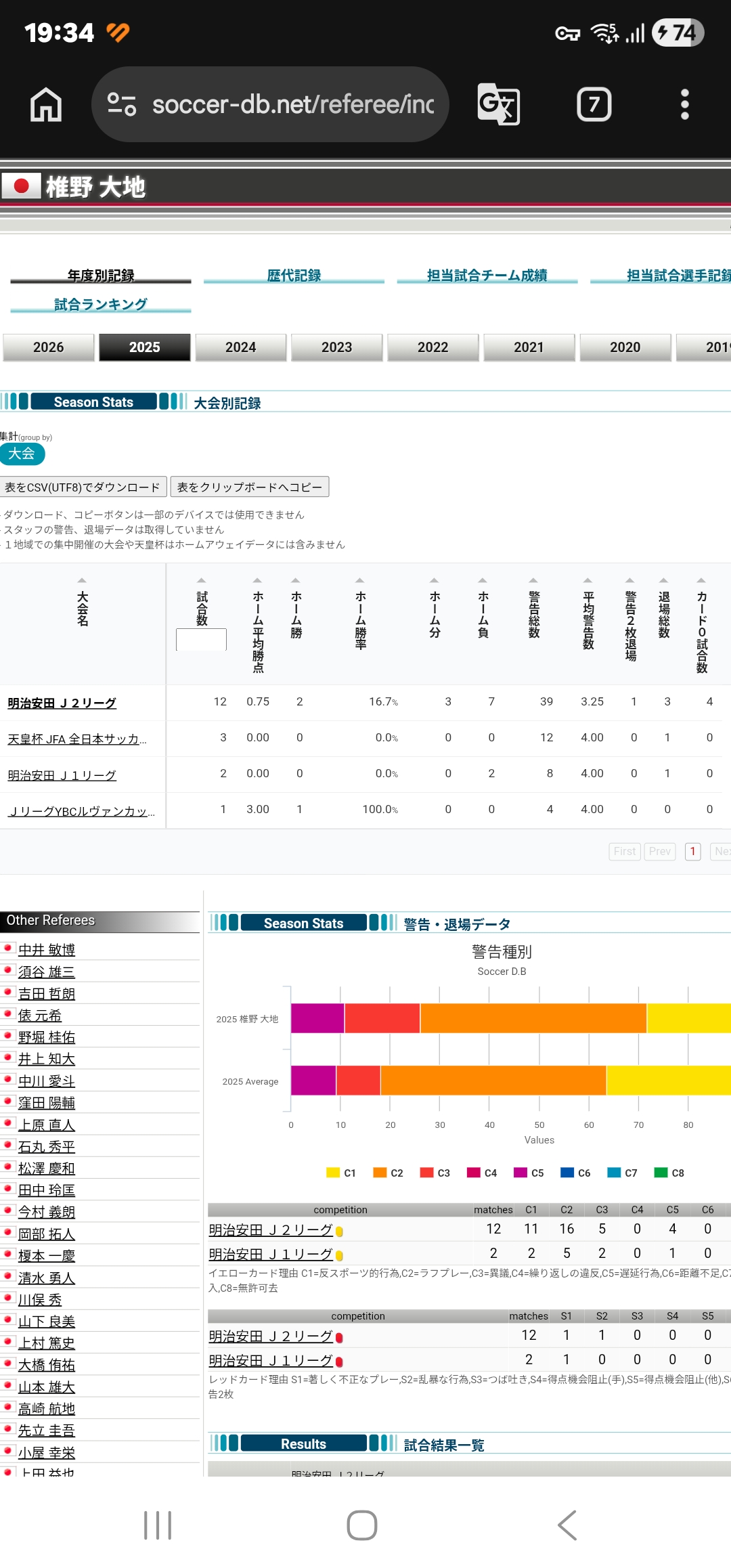Sort table by 試合数 column arrow
This screenshot has width=731, height=1568.
pyautogui.click(x=202, y=581)
